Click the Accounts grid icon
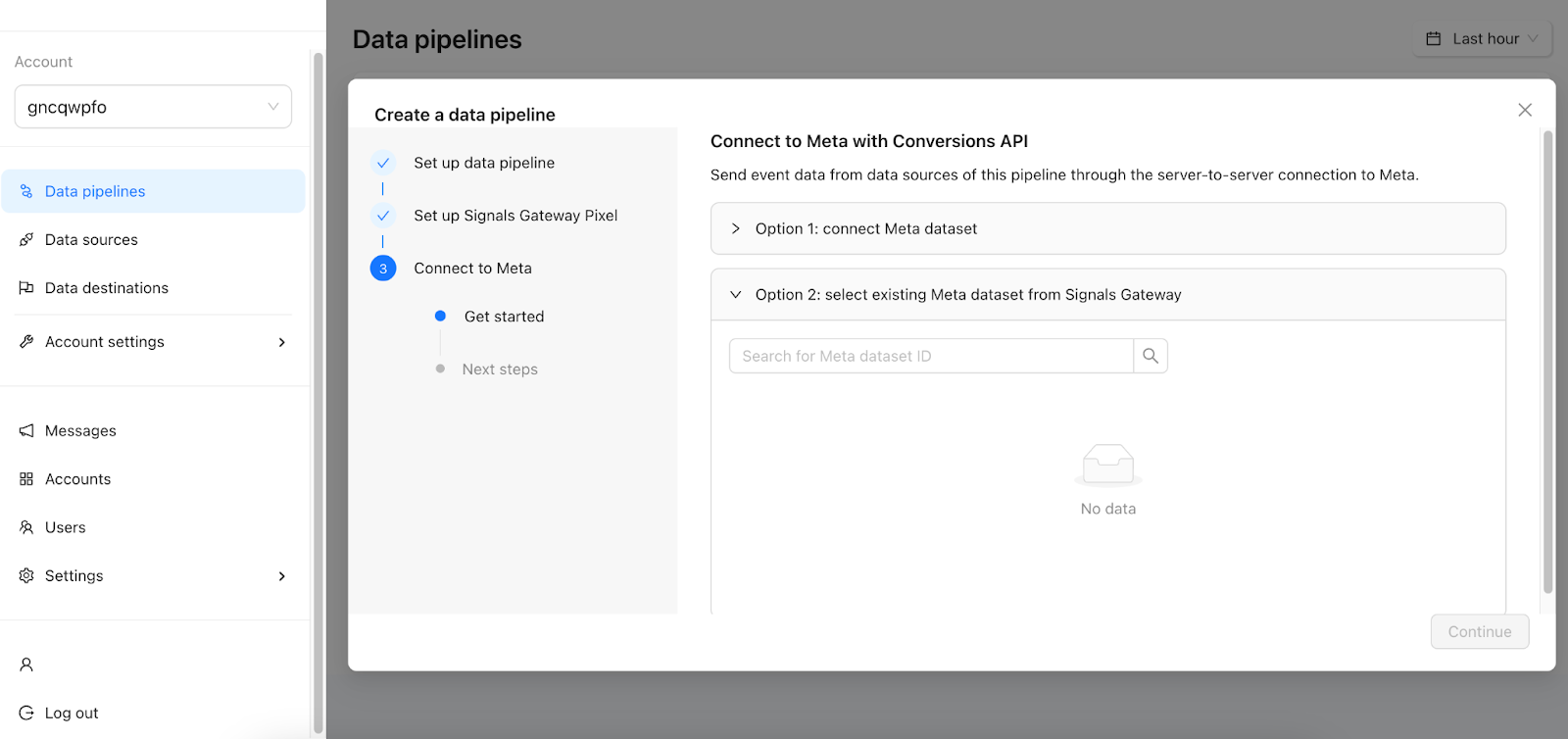The height and width of the screenshot is (739, 1568). [x=26, y=479]
